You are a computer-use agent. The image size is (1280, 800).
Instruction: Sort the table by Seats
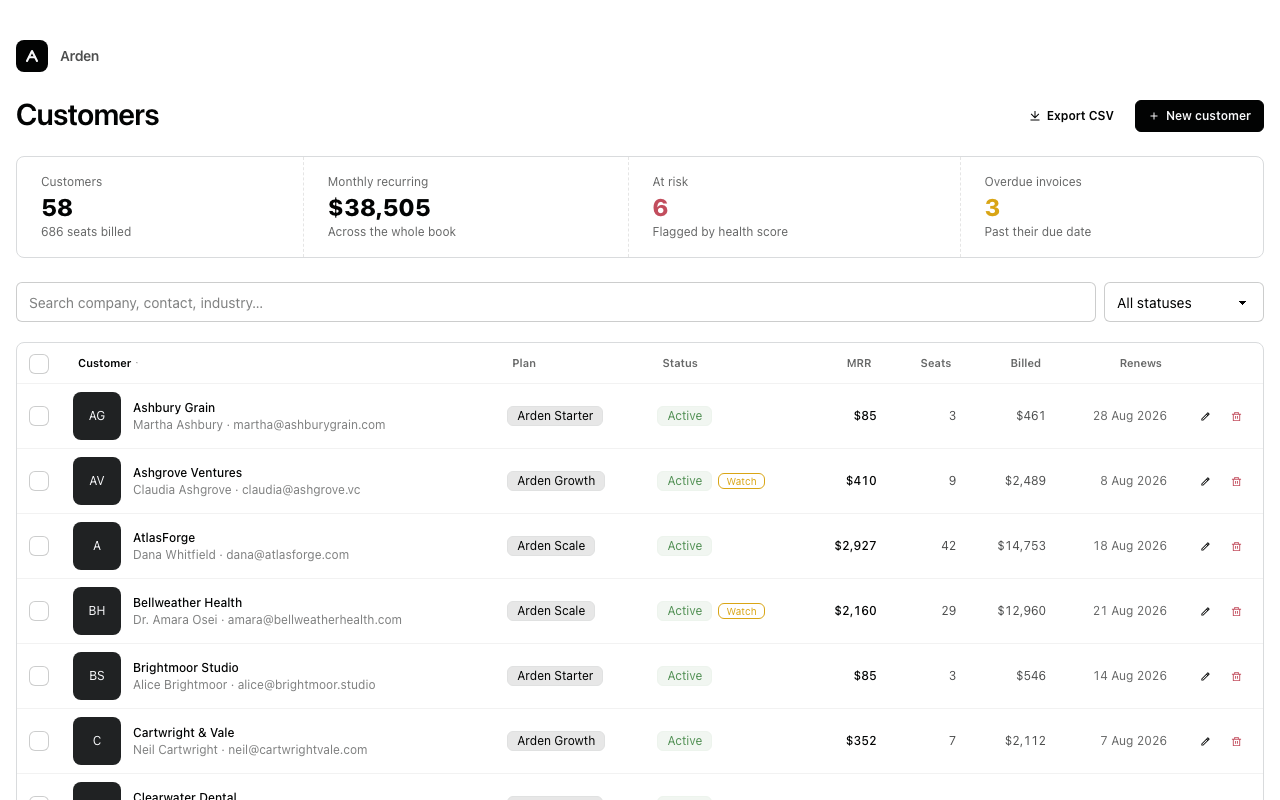(936, 363)
